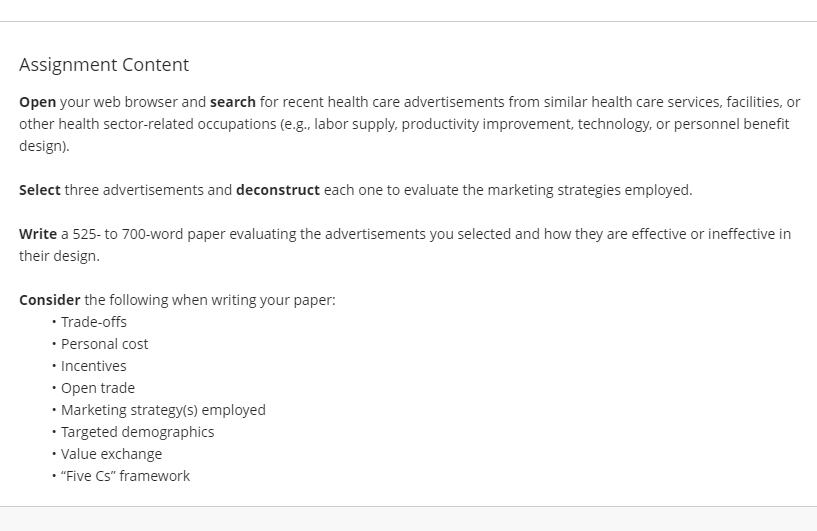817x531 pixels.
Task: Select the Incentives bullet item
Action: tap(94, 366)
